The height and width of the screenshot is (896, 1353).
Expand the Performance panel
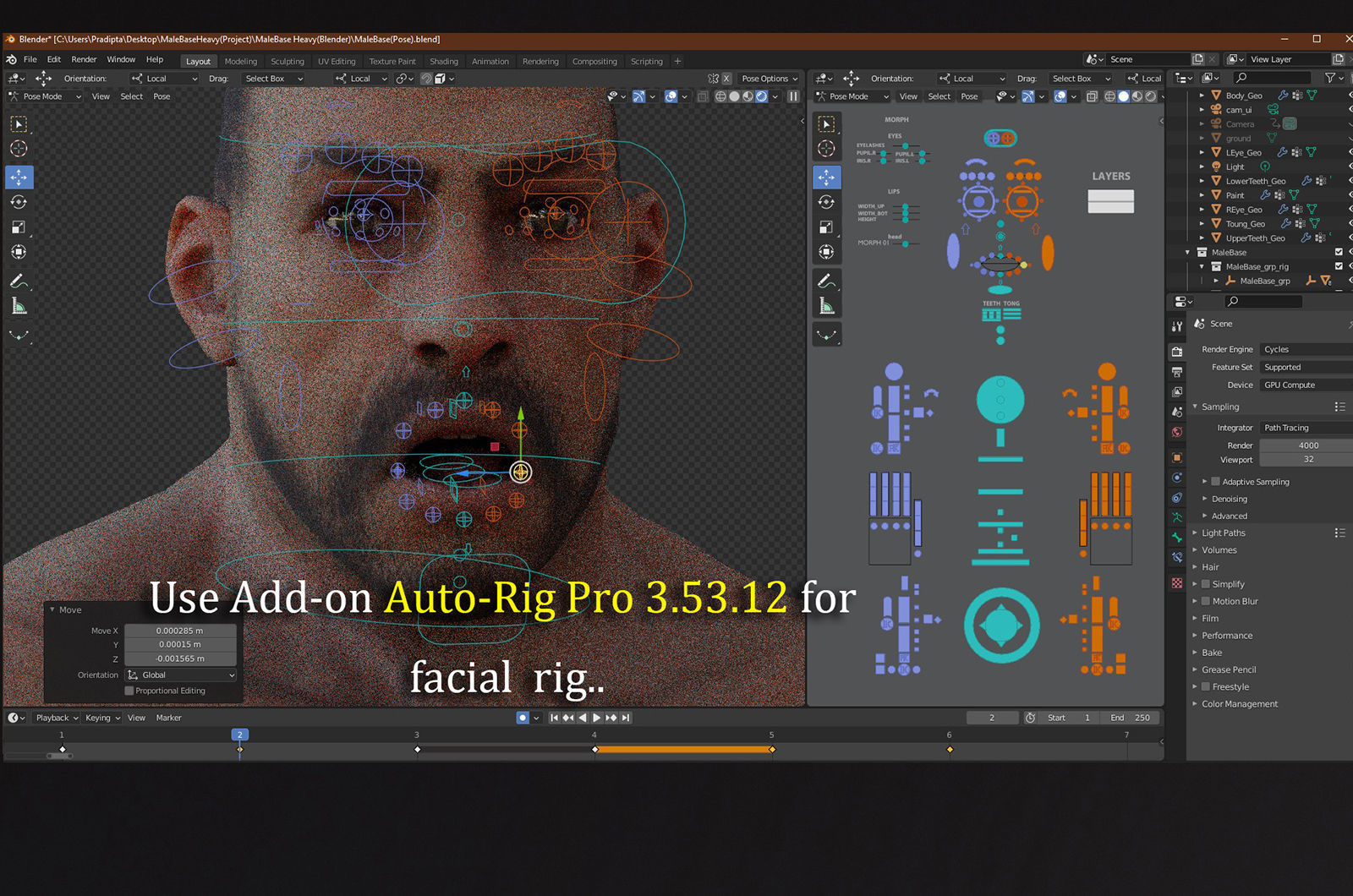(x=1226, y=636)
